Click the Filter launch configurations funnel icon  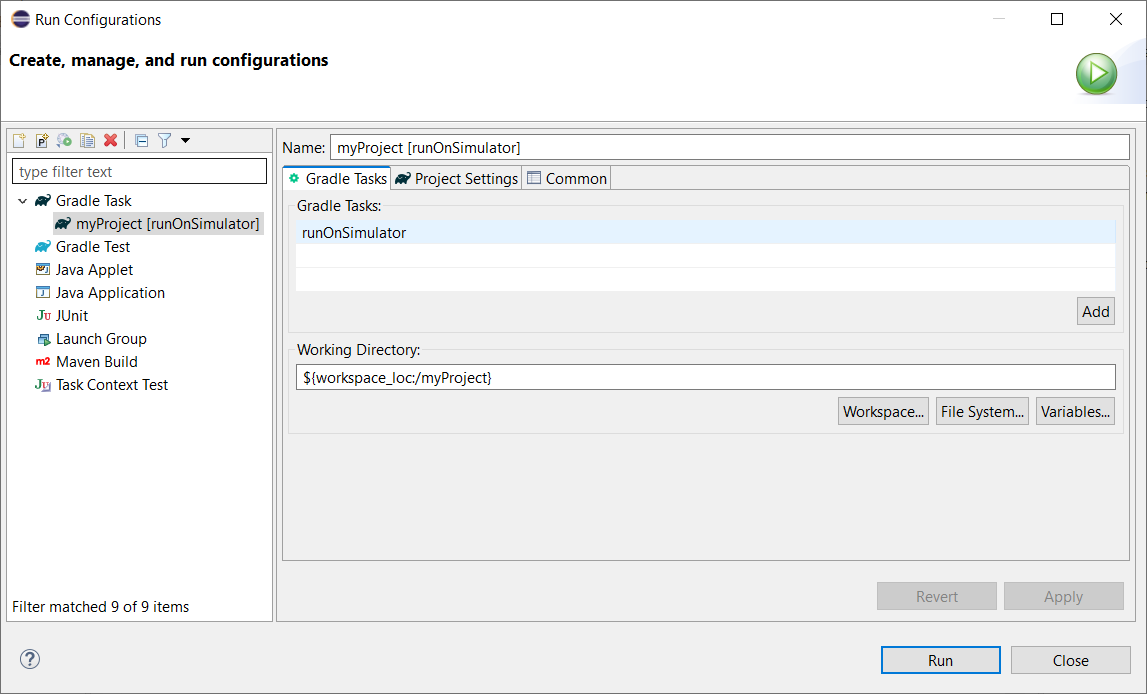pyautogui.click(x=165, y=141)
